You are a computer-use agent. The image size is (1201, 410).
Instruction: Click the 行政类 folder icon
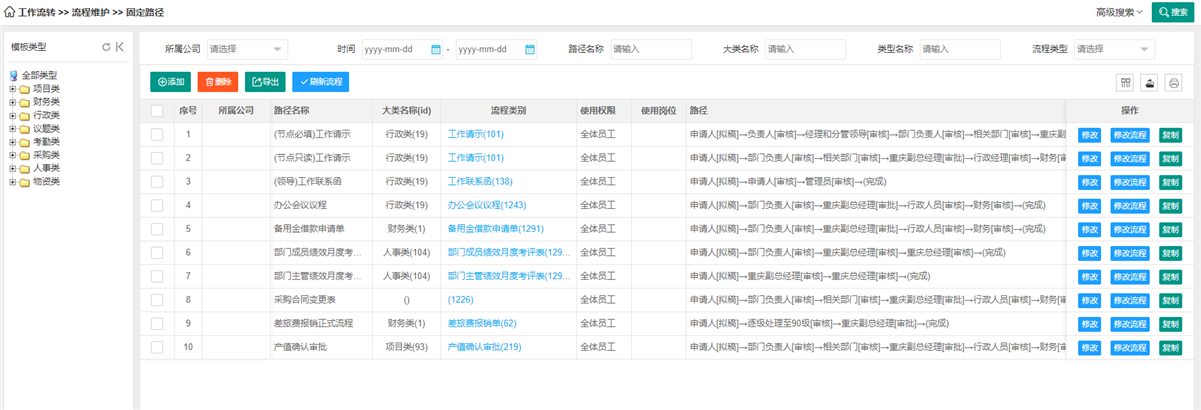[x=24, y=115]
